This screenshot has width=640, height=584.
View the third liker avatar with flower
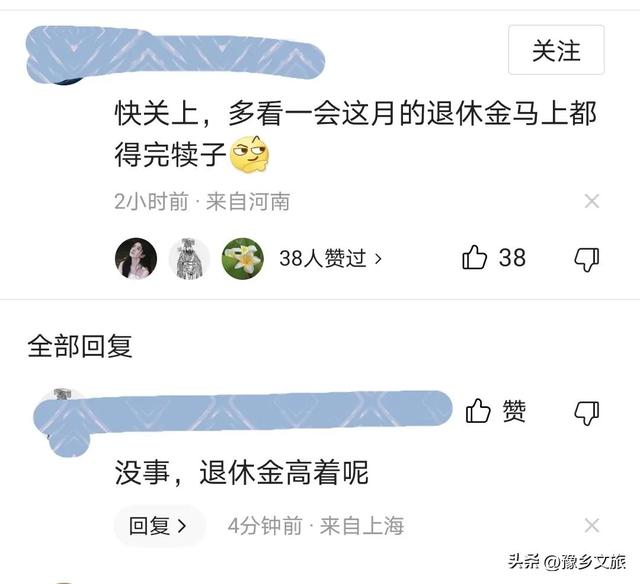[242, 259]
